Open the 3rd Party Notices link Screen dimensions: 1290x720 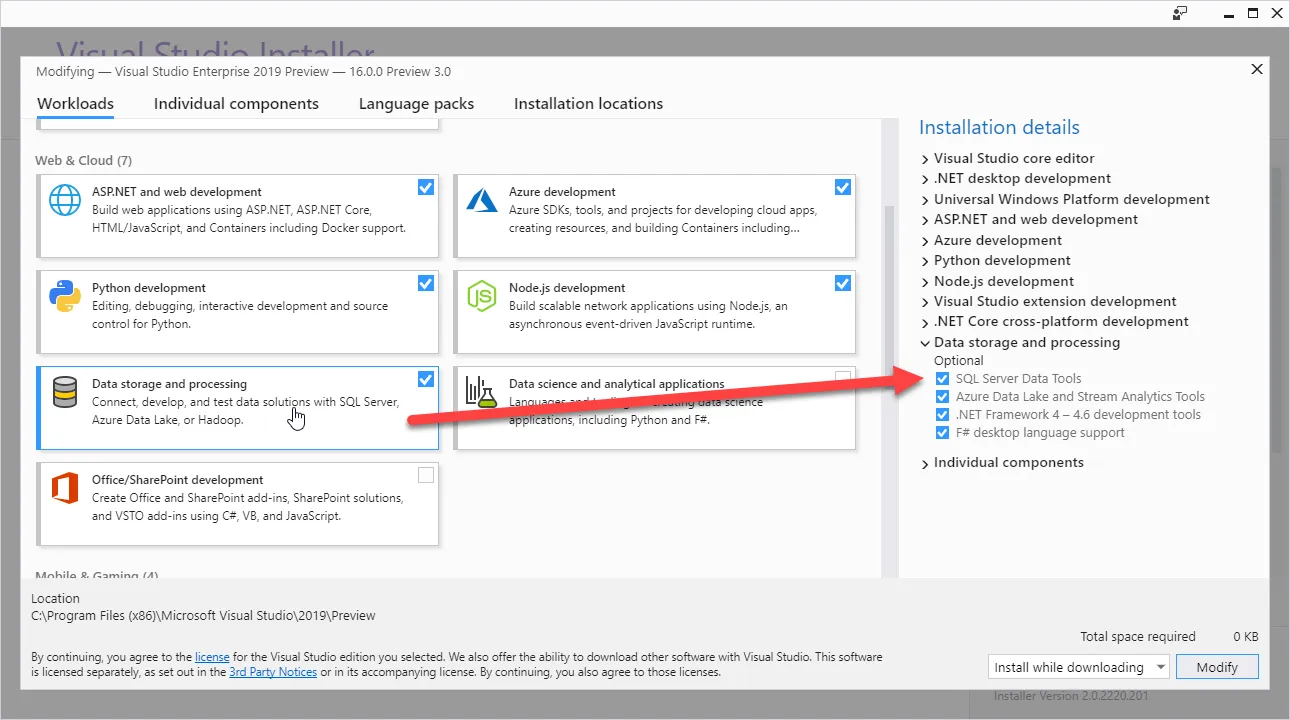[x=272, y=672]
